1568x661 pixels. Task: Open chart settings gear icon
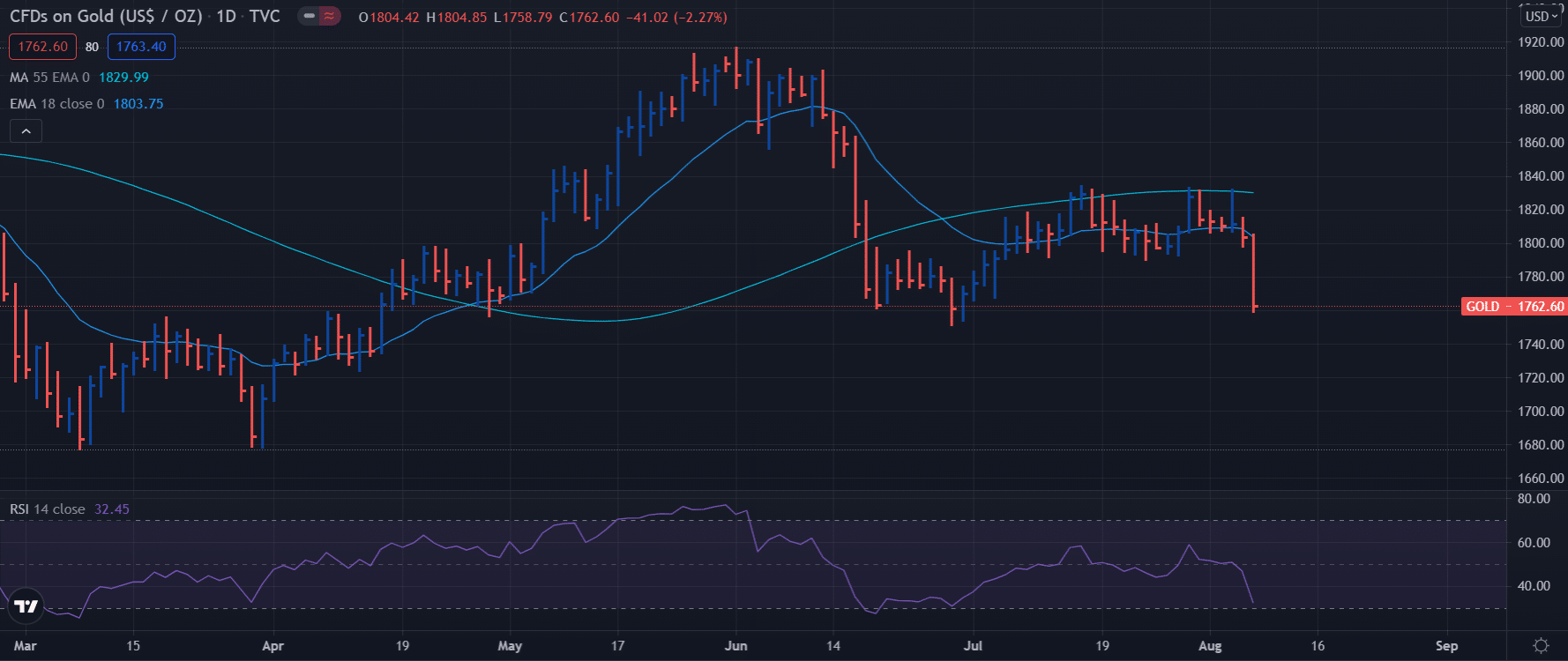pyautogui.click(x=1541, y=646)
